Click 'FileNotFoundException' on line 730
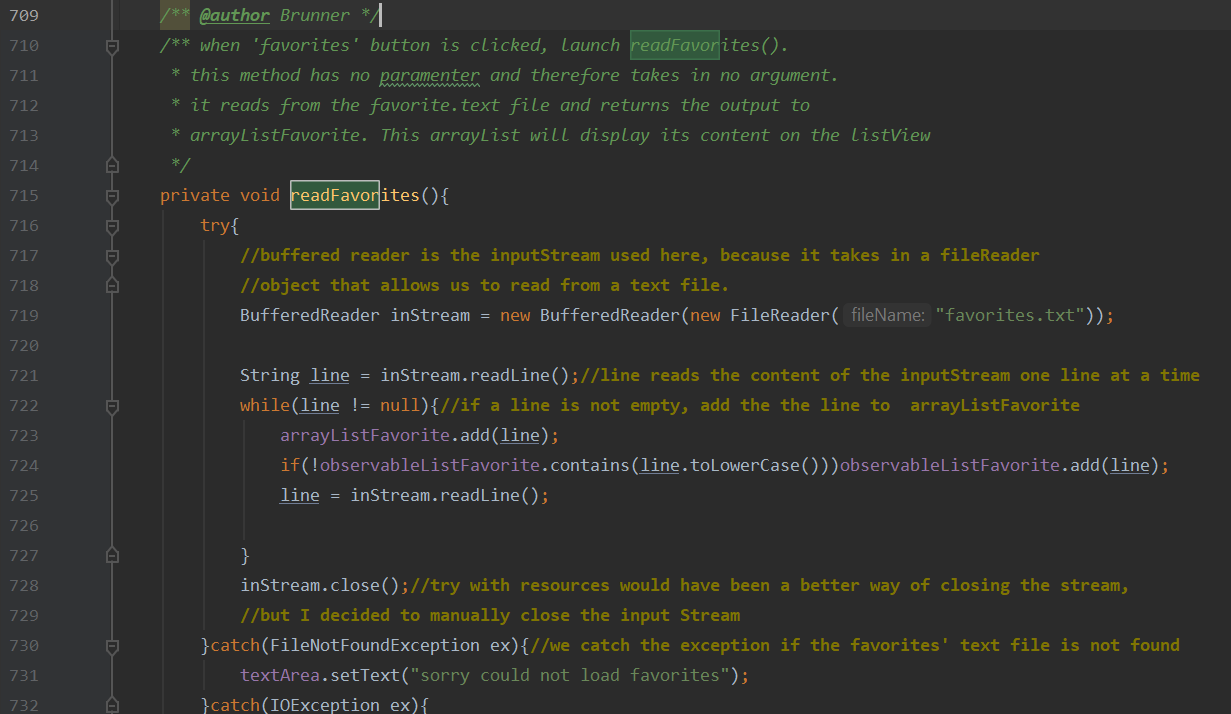 pos(375,645)
